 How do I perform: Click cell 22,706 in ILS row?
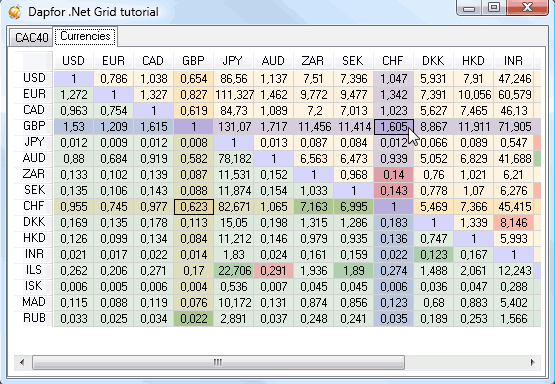[234, 271]
